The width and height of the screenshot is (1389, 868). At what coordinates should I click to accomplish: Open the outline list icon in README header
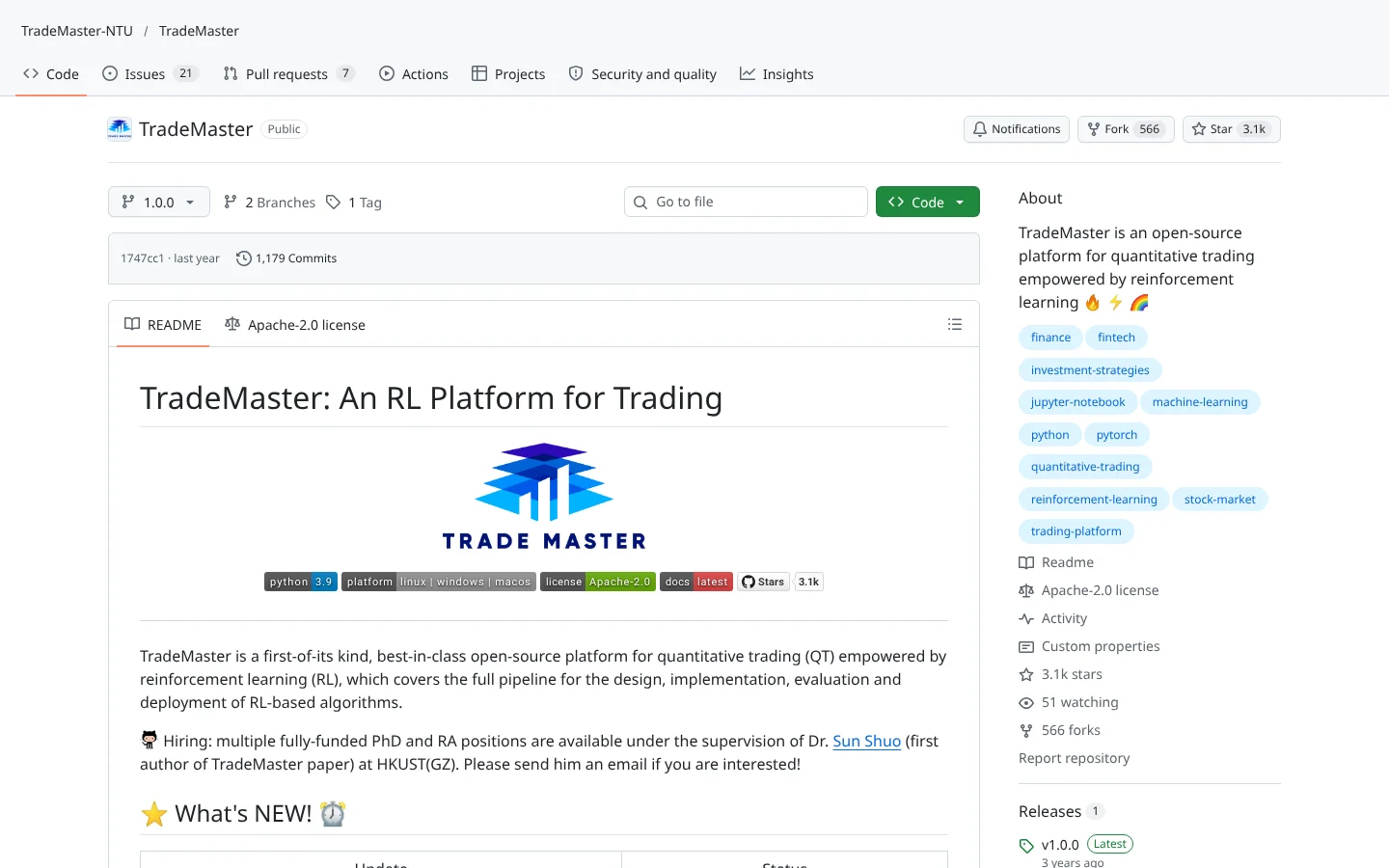coord(955,324)
